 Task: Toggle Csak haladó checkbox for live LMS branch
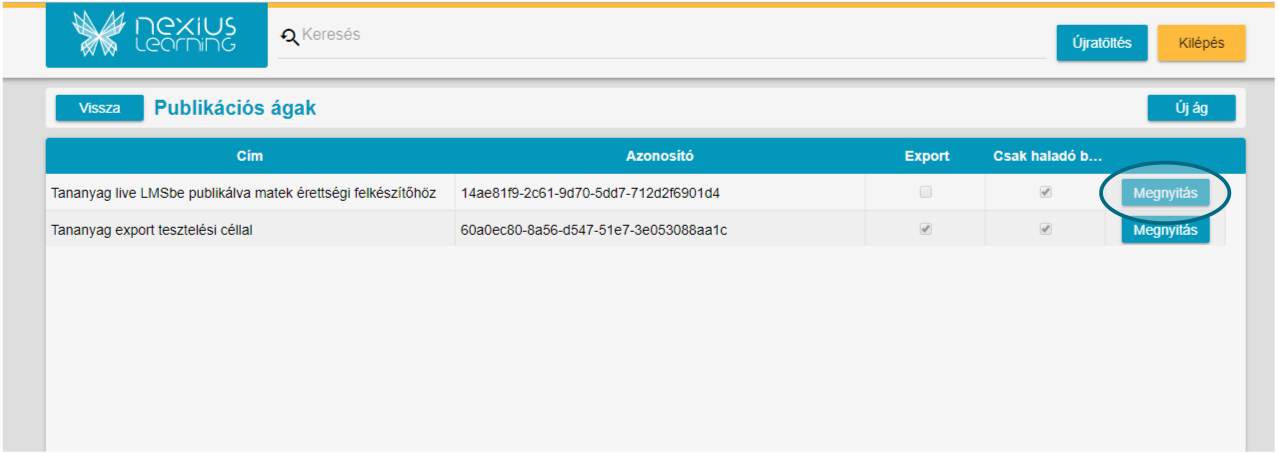pos(1046,192)
